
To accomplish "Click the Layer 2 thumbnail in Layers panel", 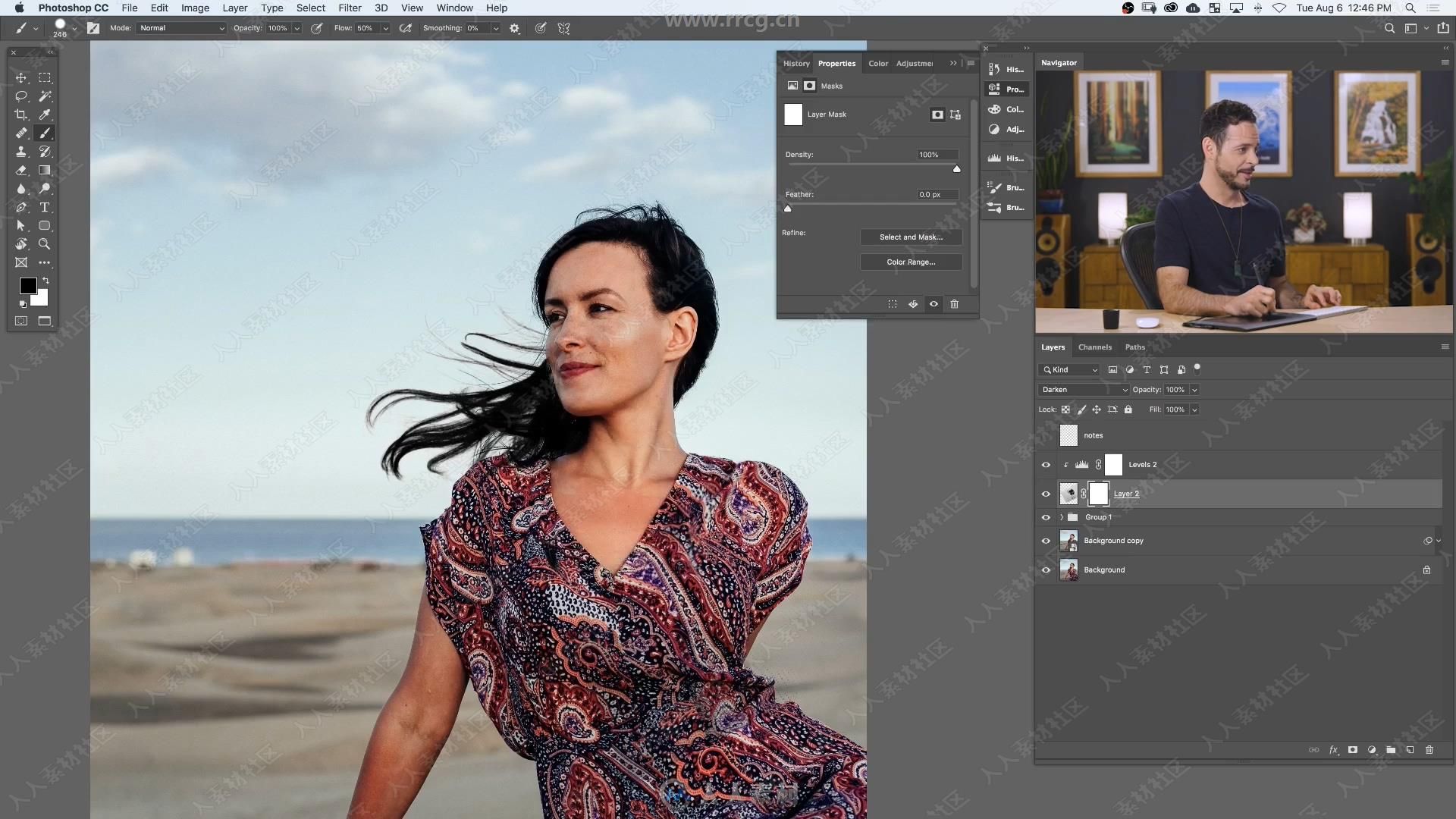I will pos(1068,493).
